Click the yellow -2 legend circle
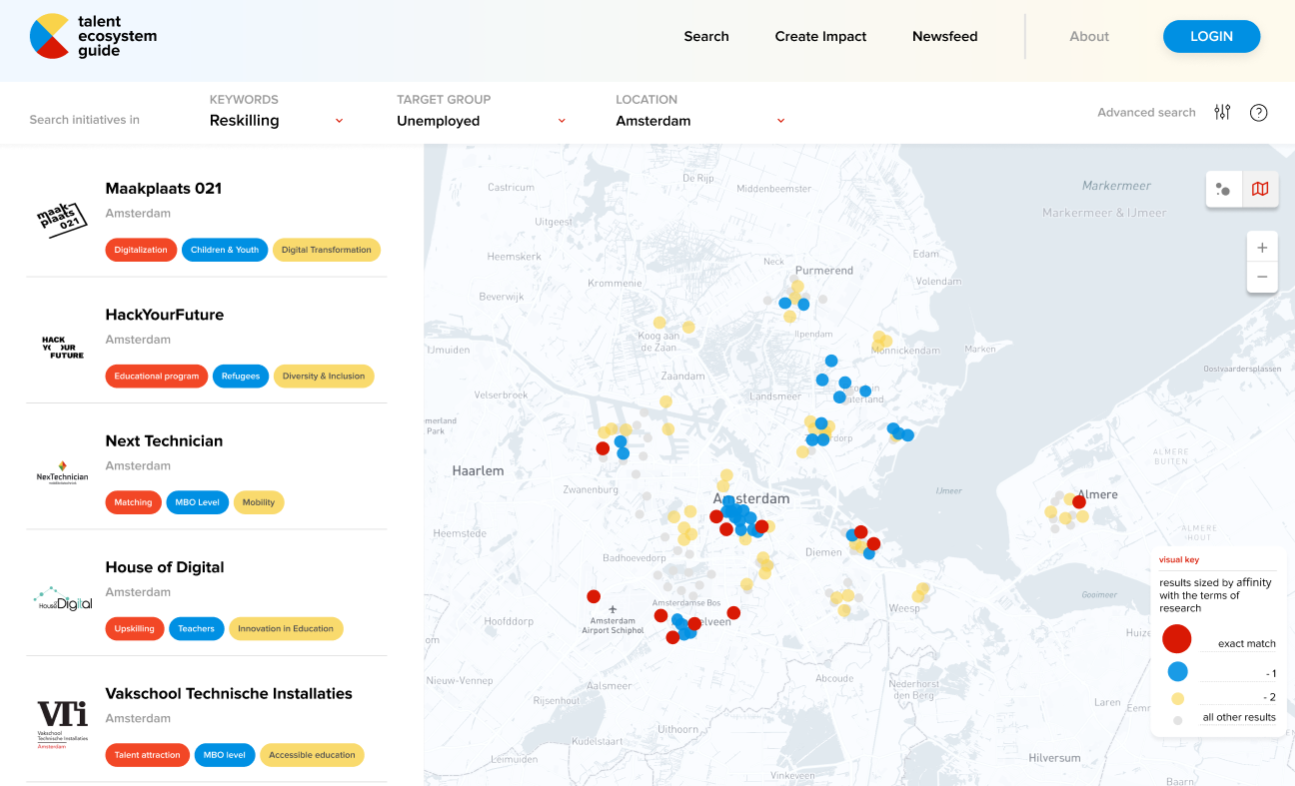 point(1178,699)
